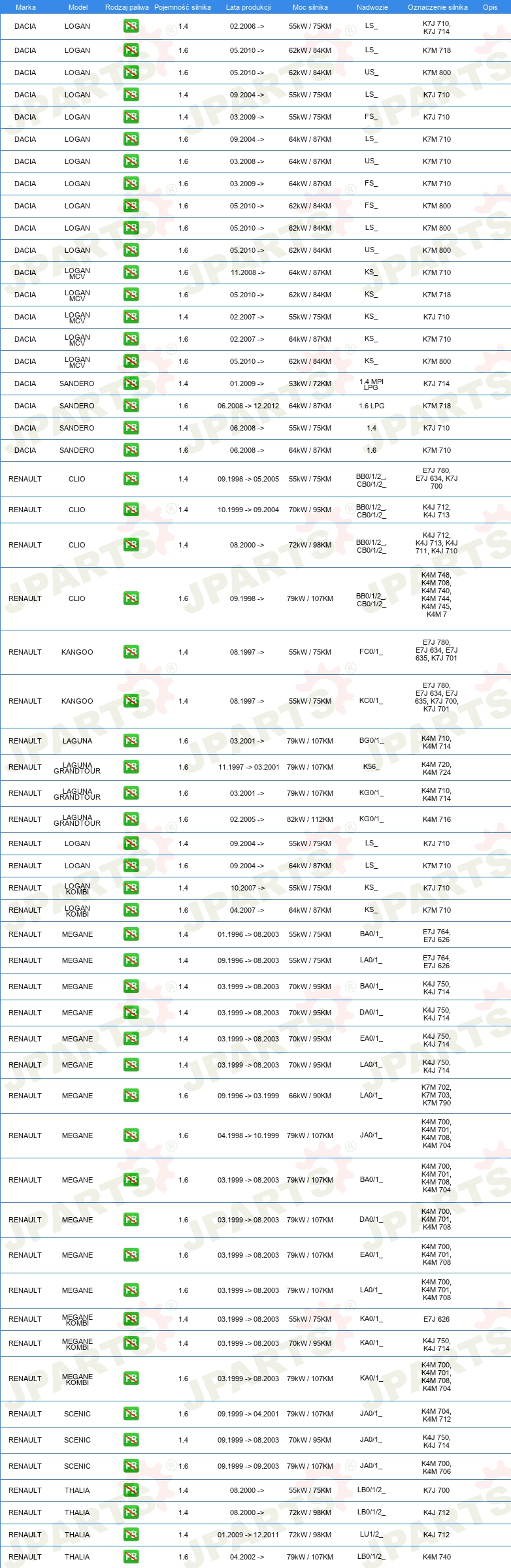Click fuel icon in Dacia Logan 03.2009 K7J 710 row
Image resolution: width=511 pixels, height=1568 pixels.
click(131, 117)
